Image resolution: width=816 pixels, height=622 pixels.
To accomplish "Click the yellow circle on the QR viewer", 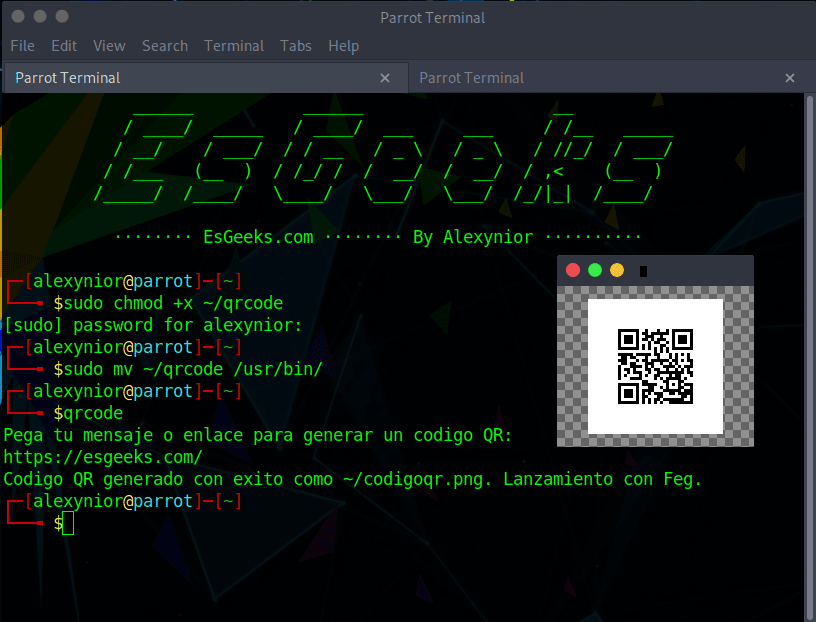I will [617, 269].
